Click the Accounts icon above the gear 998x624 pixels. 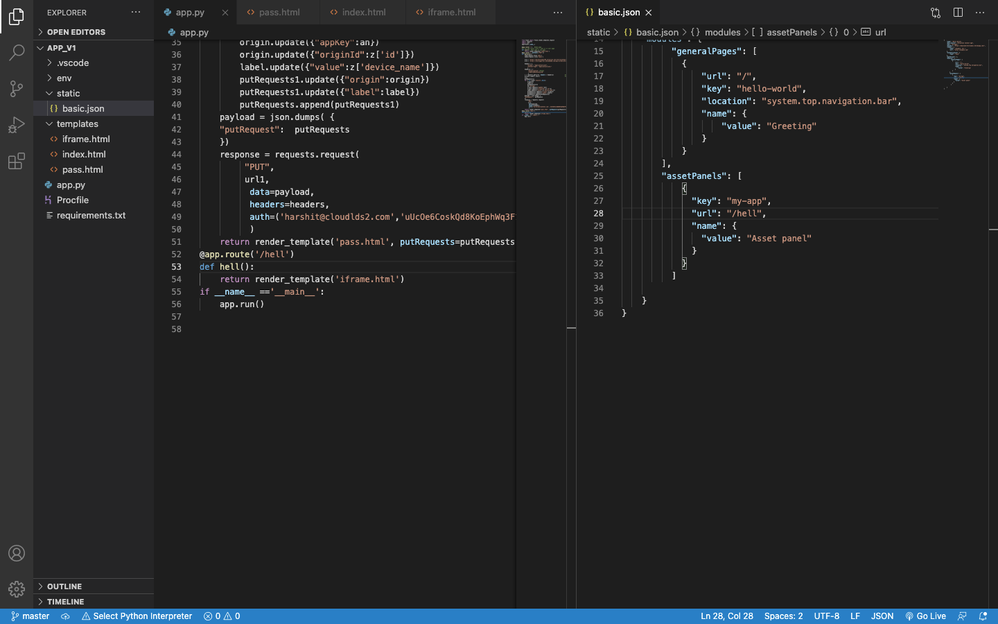[16, 553]
